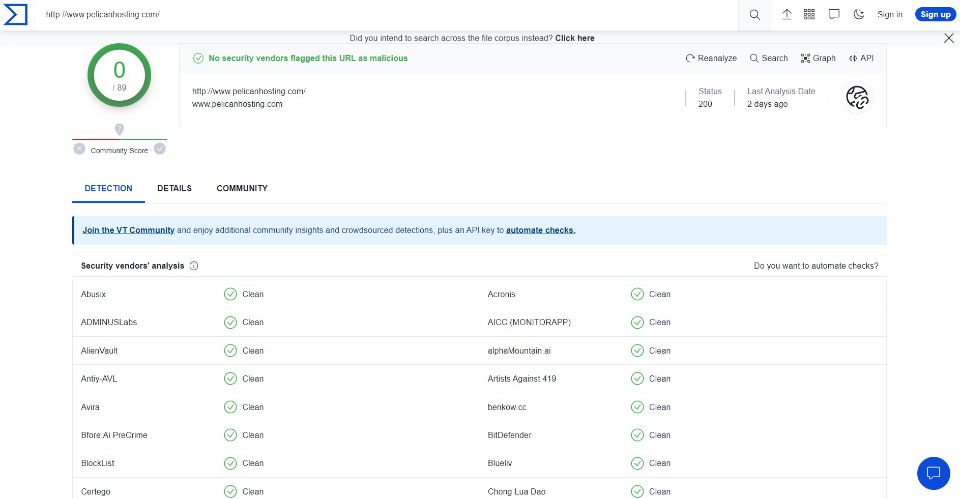The width and height of the screenshot is (960, 499).
Task: Click the Status 200 value
Action: (705, 104)
